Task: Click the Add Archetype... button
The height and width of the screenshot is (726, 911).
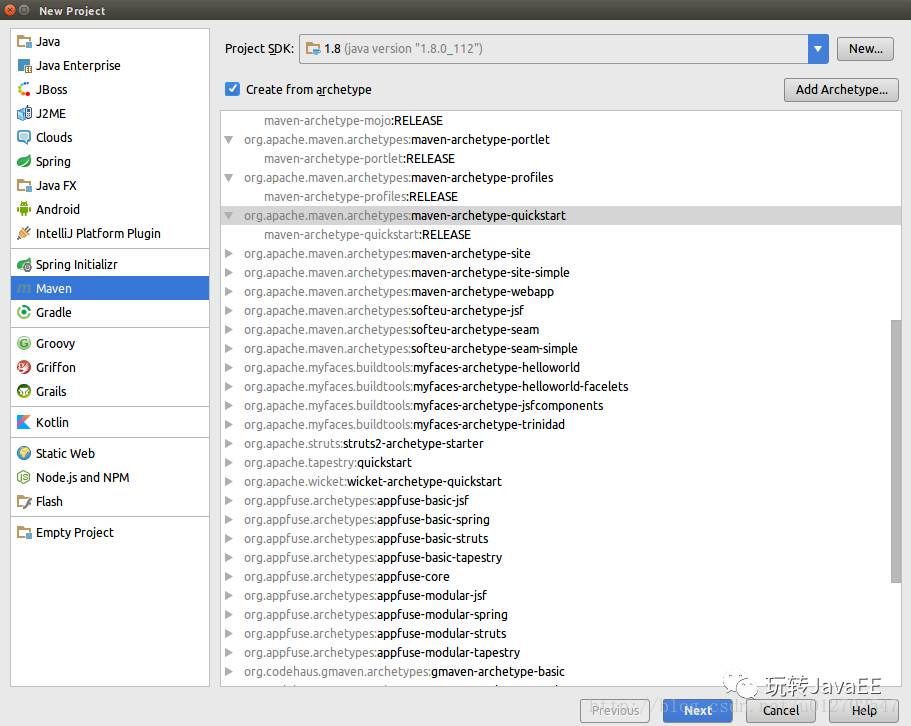Action: click(841, 89)
